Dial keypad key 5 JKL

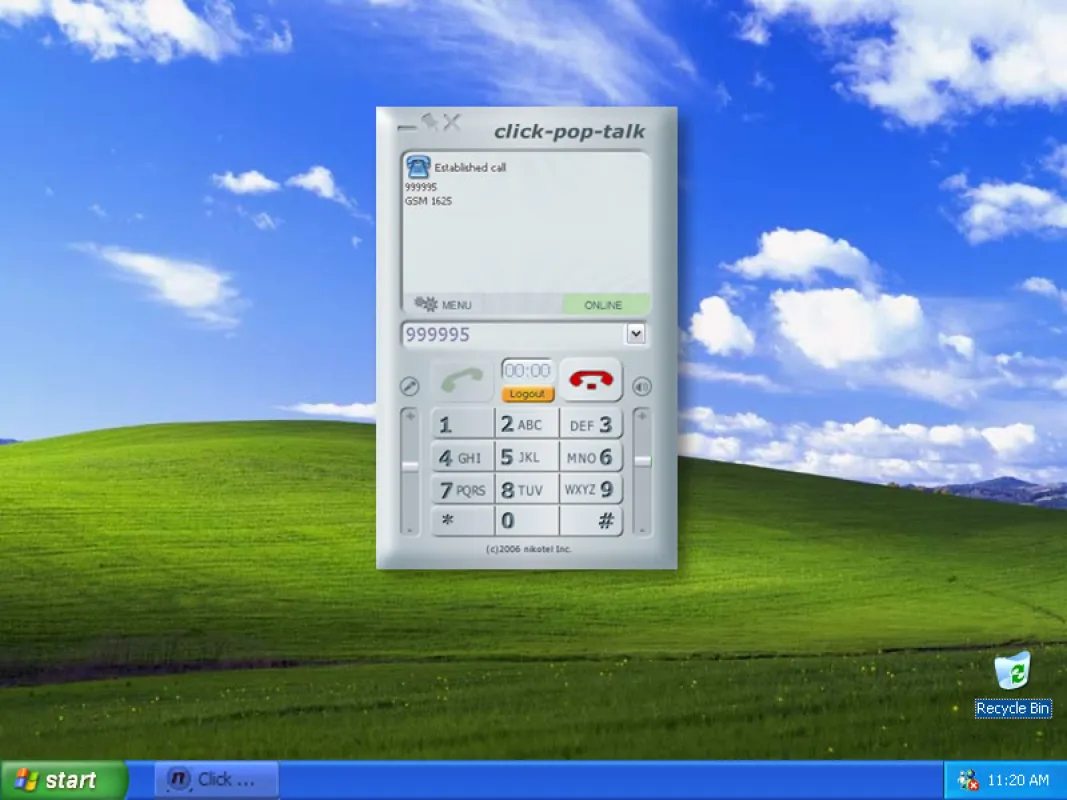pyautogui.click(x=527, y=457)
